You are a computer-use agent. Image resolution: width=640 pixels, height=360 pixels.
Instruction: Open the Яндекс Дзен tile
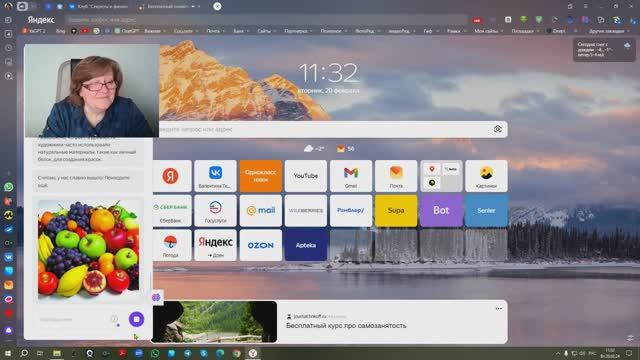pyautogui.click(x=216, y=245)
